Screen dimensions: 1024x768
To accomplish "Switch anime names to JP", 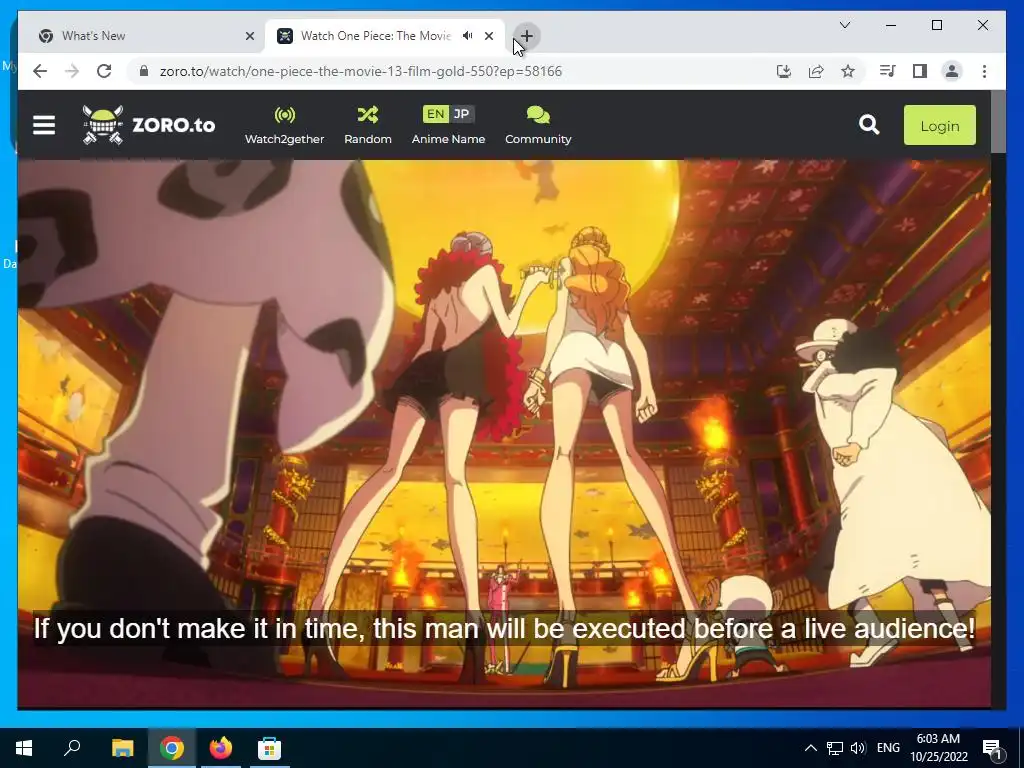I will coord(461,114).
